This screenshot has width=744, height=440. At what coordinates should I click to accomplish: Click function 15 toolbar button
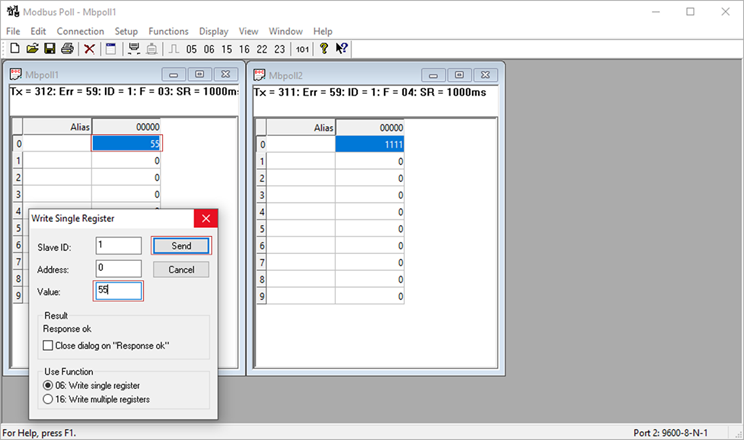coord(227,49)
